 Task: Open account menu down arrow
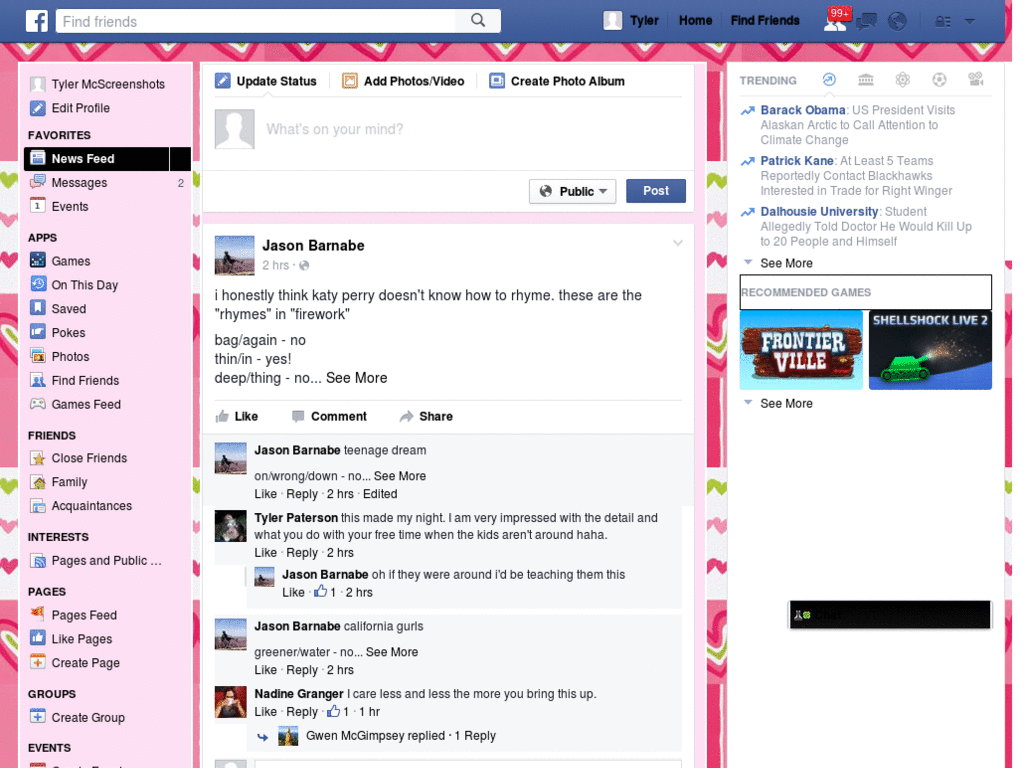970,22
